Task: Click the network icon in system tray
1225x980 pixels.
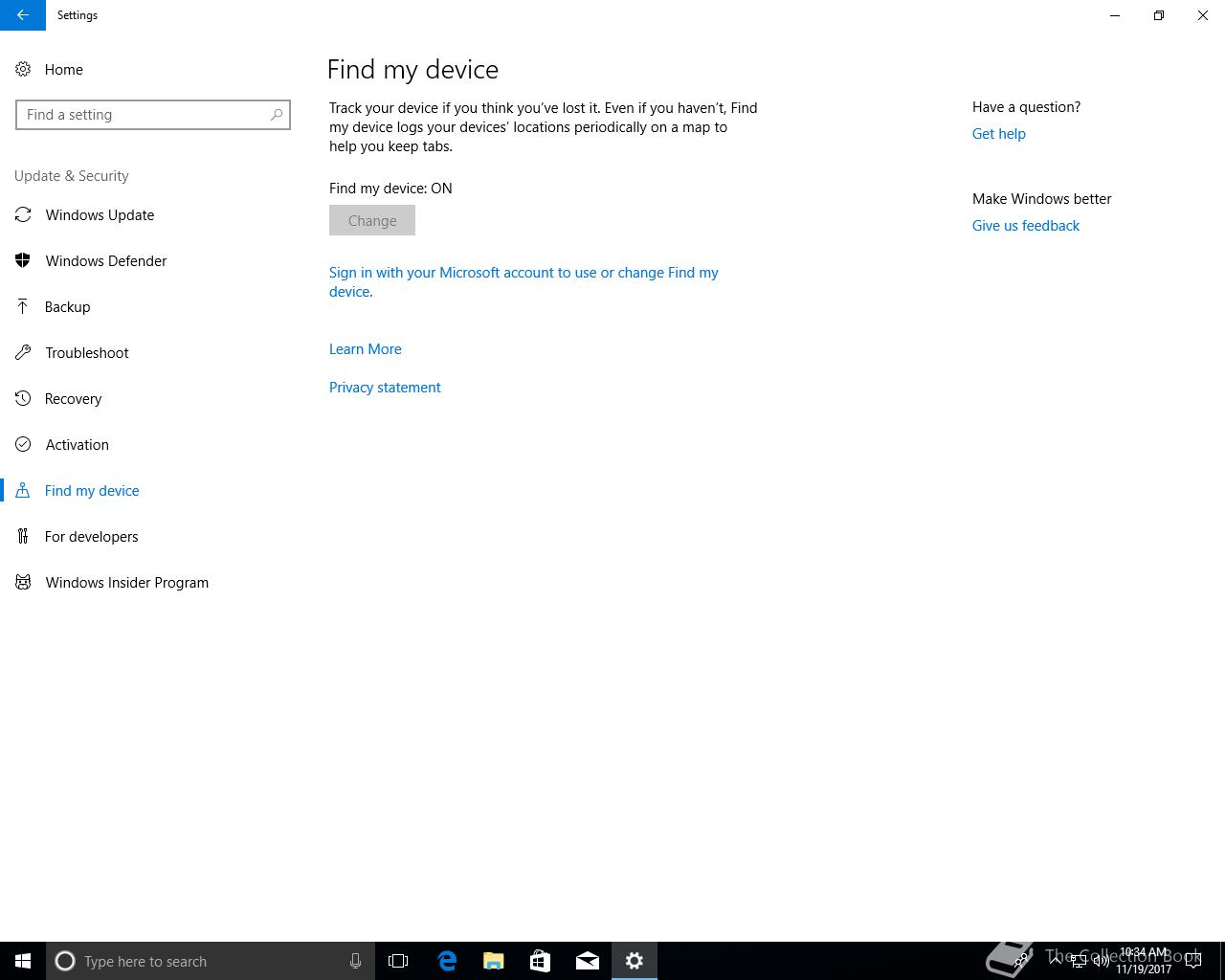Action: tap(1079, 961)
